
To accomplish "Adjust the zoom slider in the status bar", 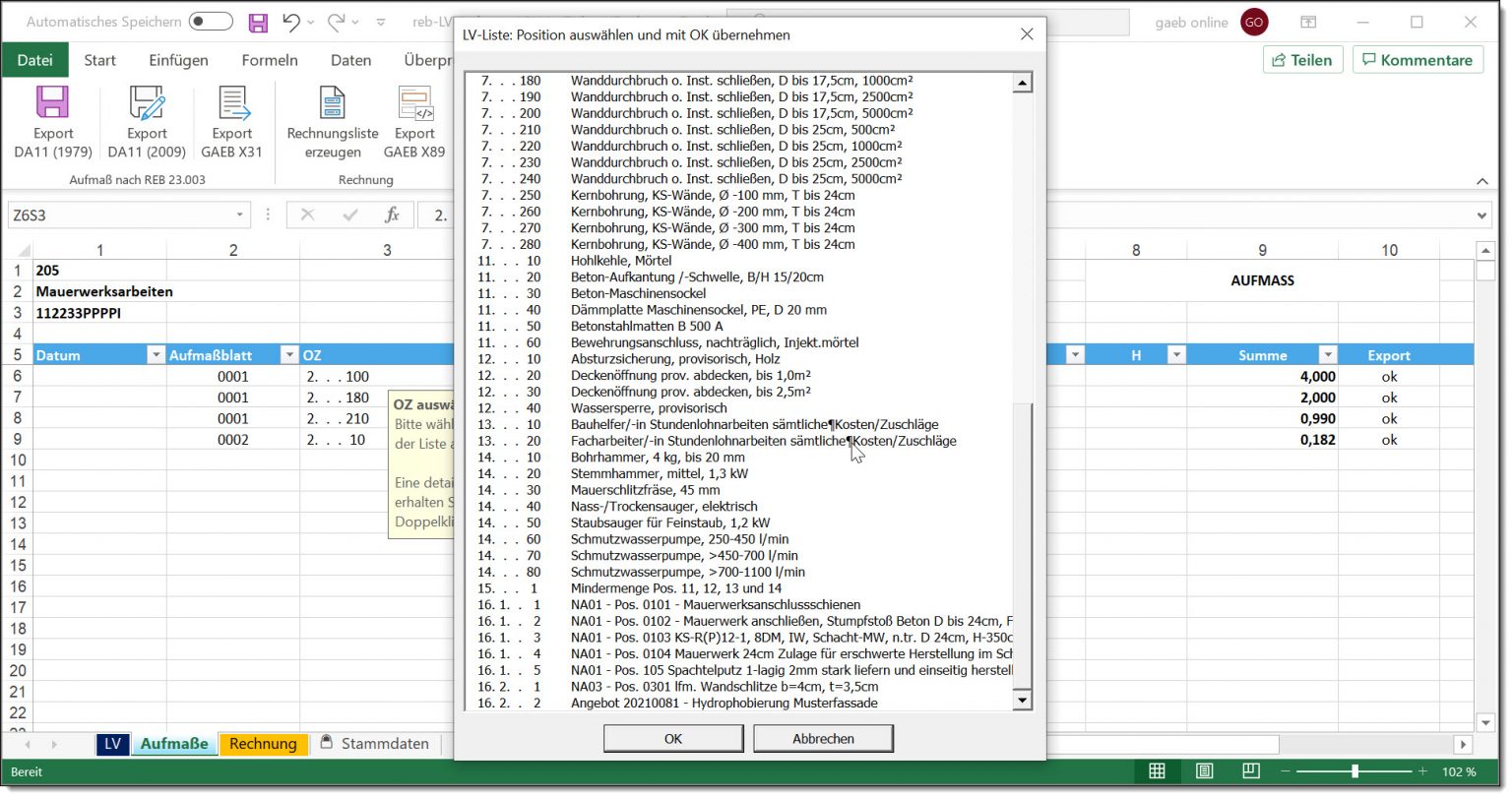I will coord(1355,771).
